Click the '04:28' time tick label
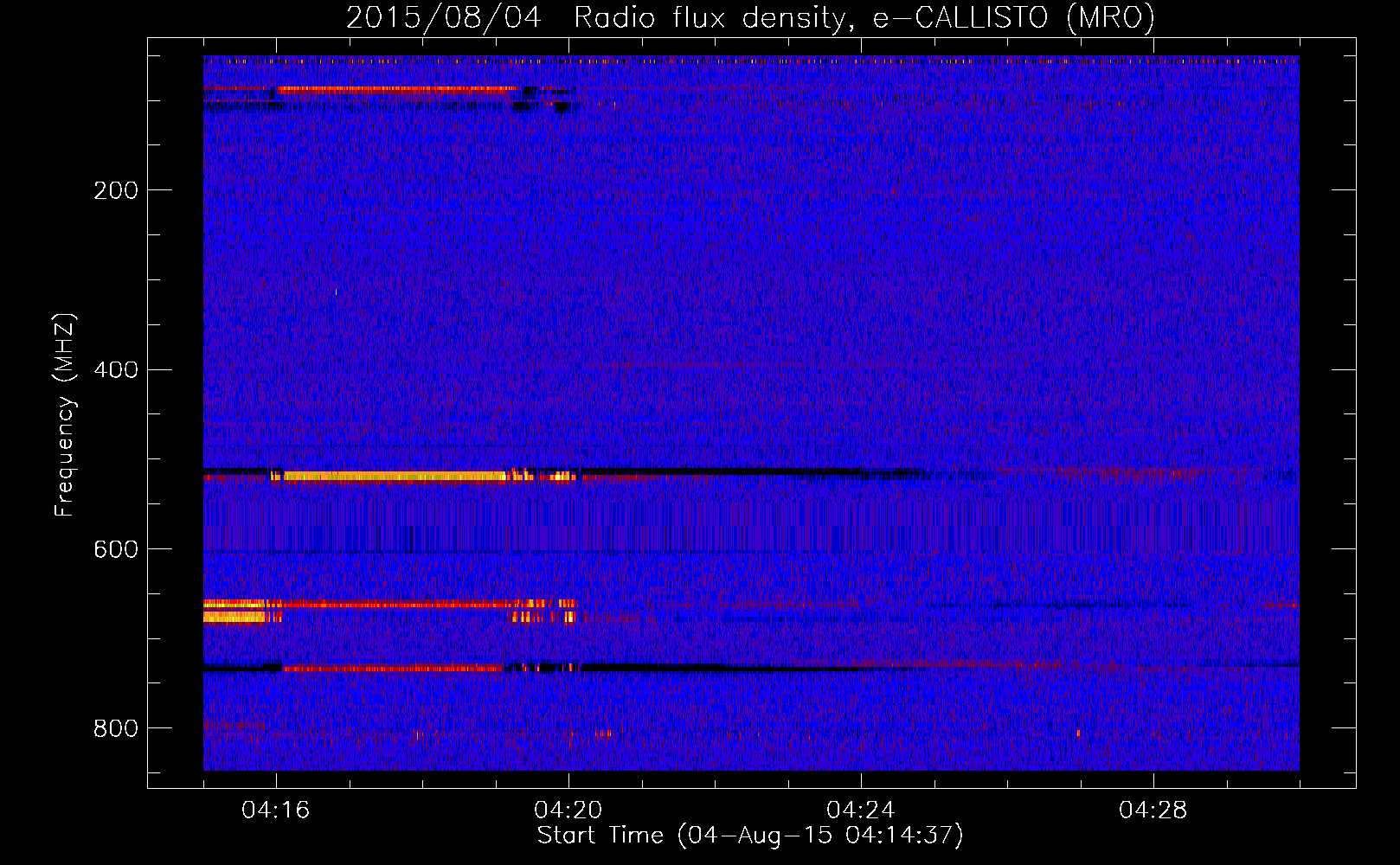This screenshot has height=865, width=1400. [1153, 811]
